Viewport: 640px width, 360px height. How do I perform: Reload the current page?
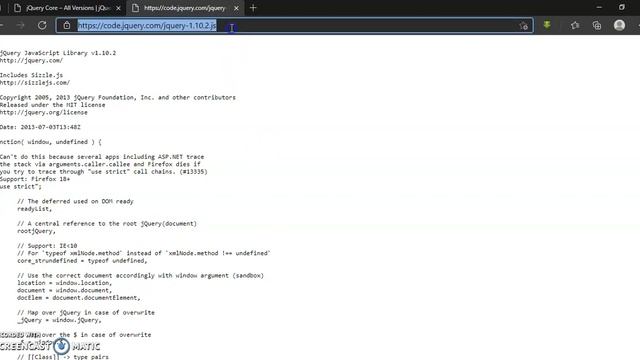tap(42, 25)
